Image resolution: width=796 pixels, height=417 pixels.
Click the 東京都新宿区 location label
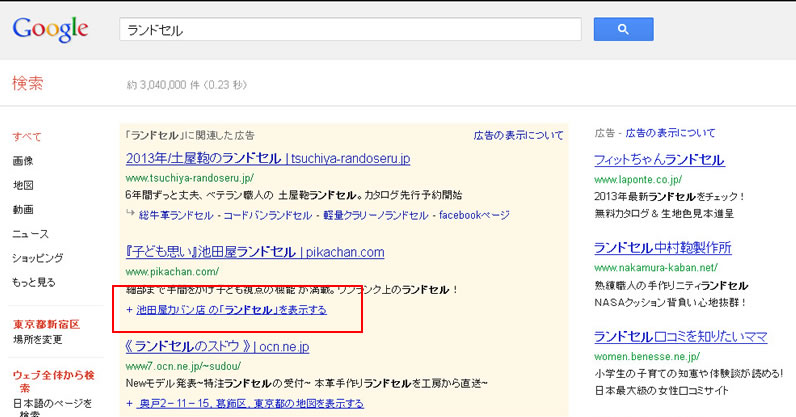47,325
